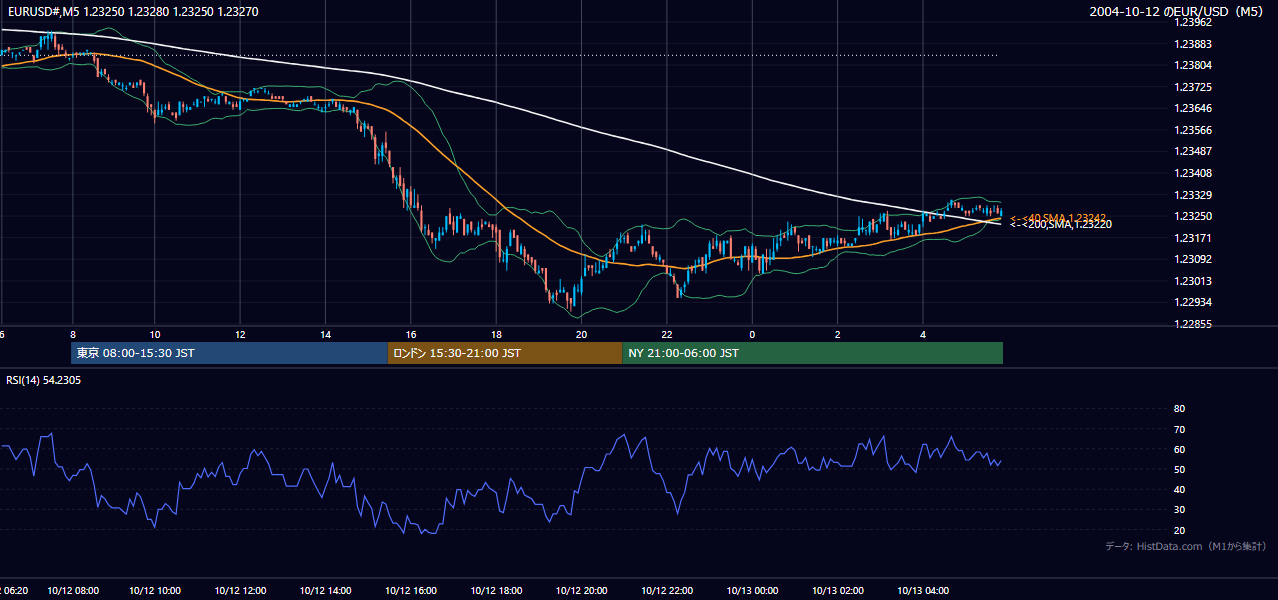1278x600 pixels.
Task: Click hour 22 on the chart time axis
Action: tap(667, 334)
